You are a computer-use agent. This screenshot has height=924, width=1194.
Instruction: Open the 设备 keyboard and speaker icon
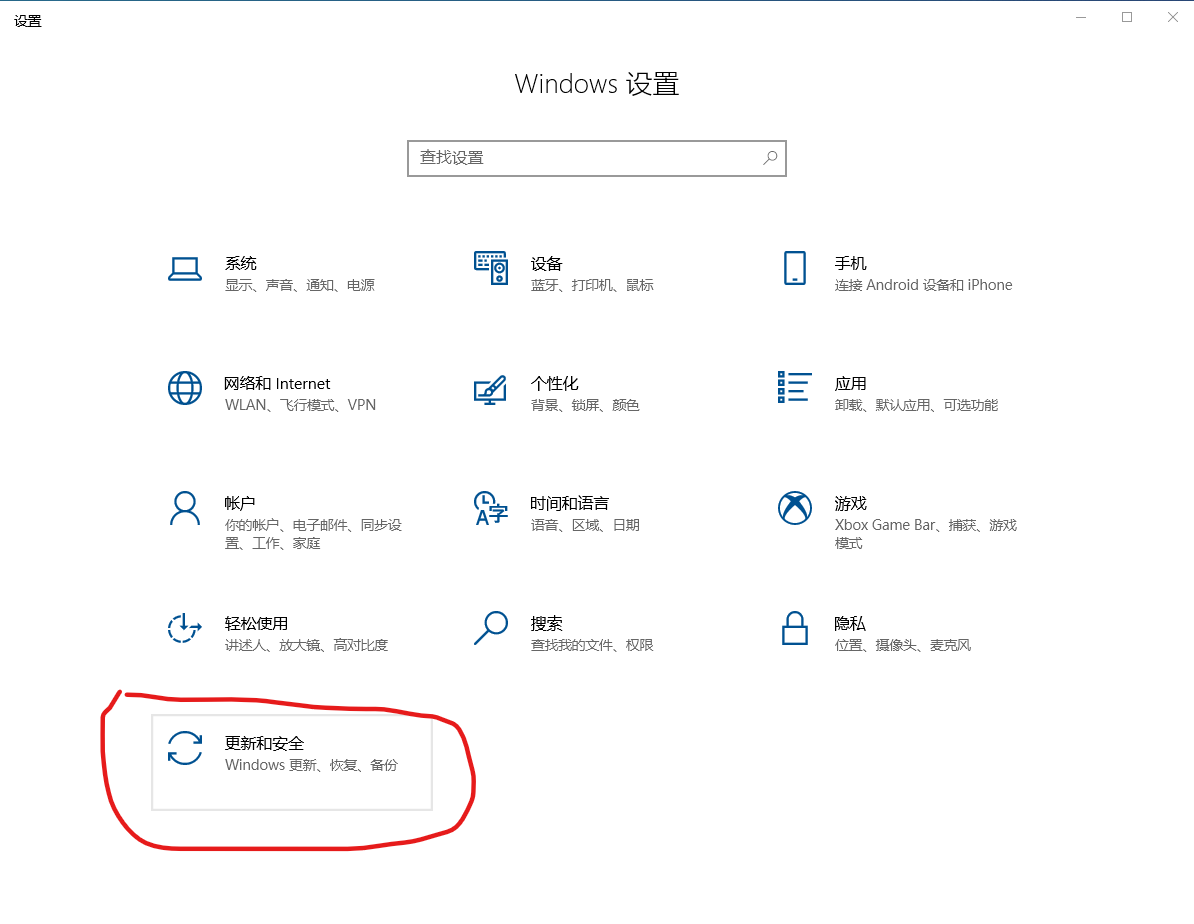tap(490, 268)
